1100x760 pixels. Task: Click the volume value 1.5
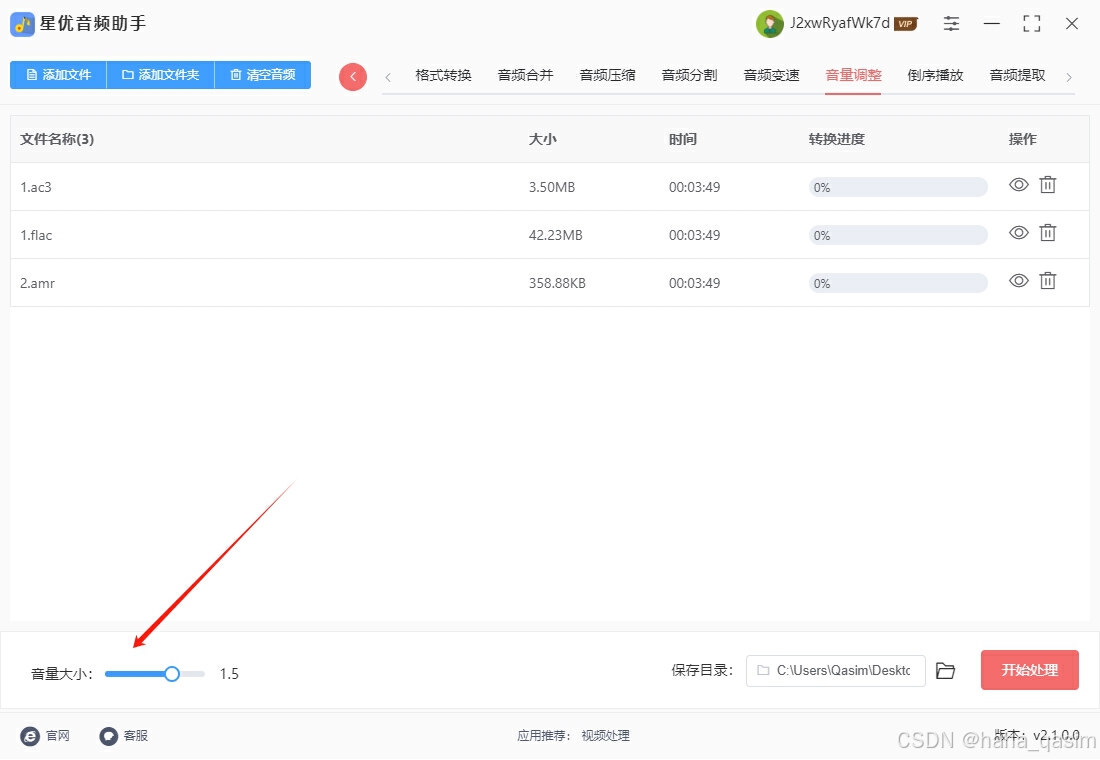(229, 674)
